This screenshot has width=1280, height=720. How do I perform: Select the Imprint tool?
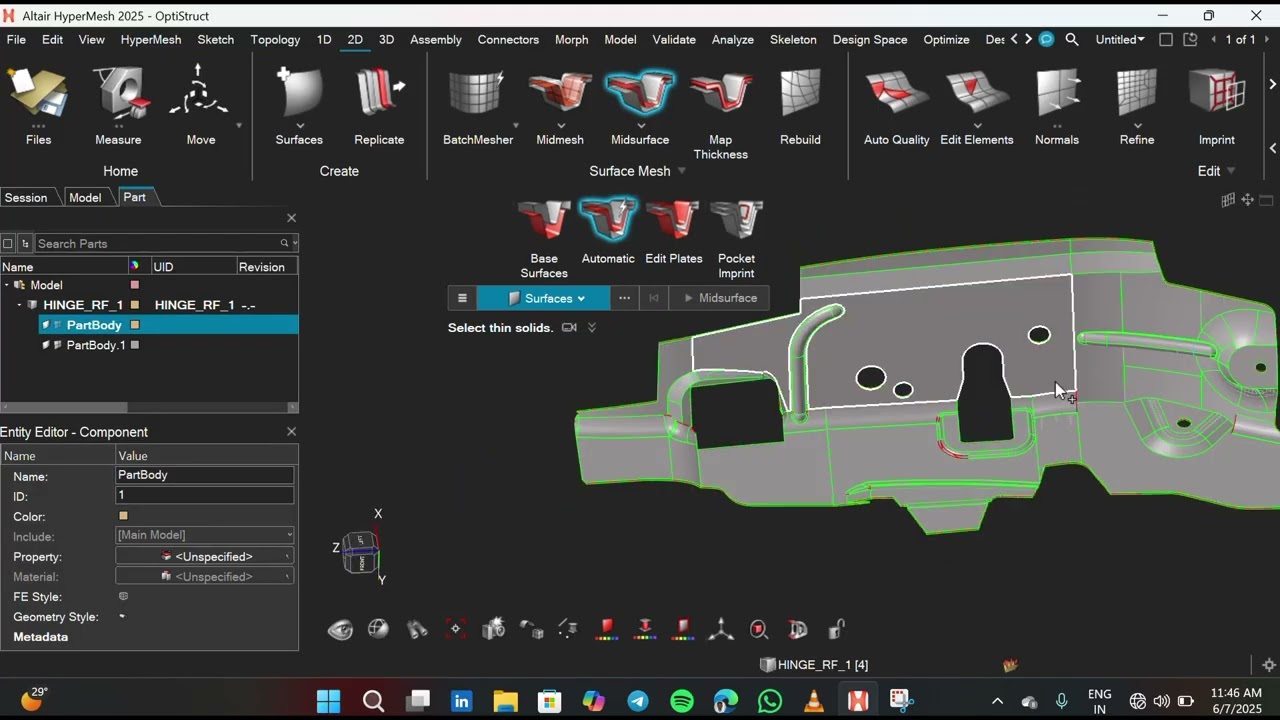[x=1217, y=105]
